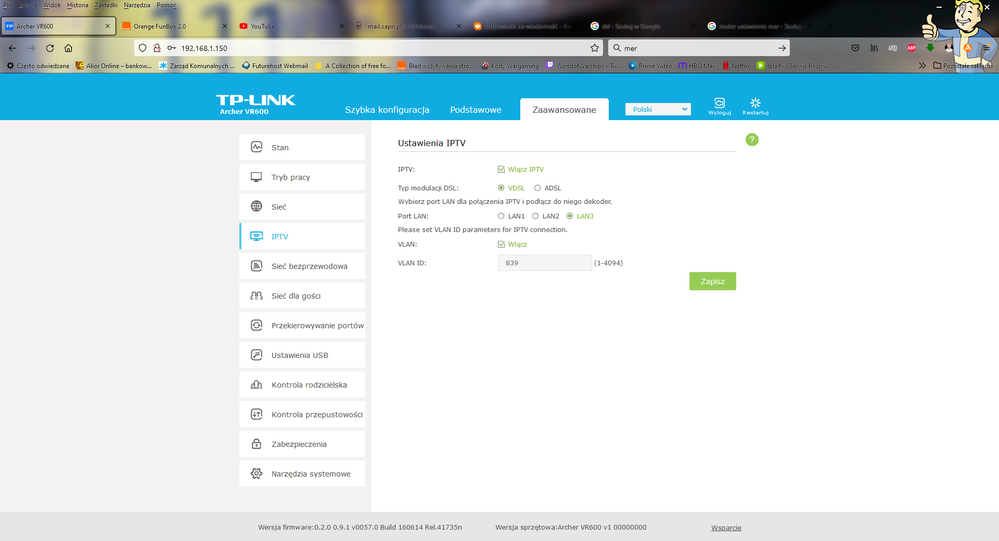
Task: Click the Restartuj reboot icon
Action: pos(755,103)
